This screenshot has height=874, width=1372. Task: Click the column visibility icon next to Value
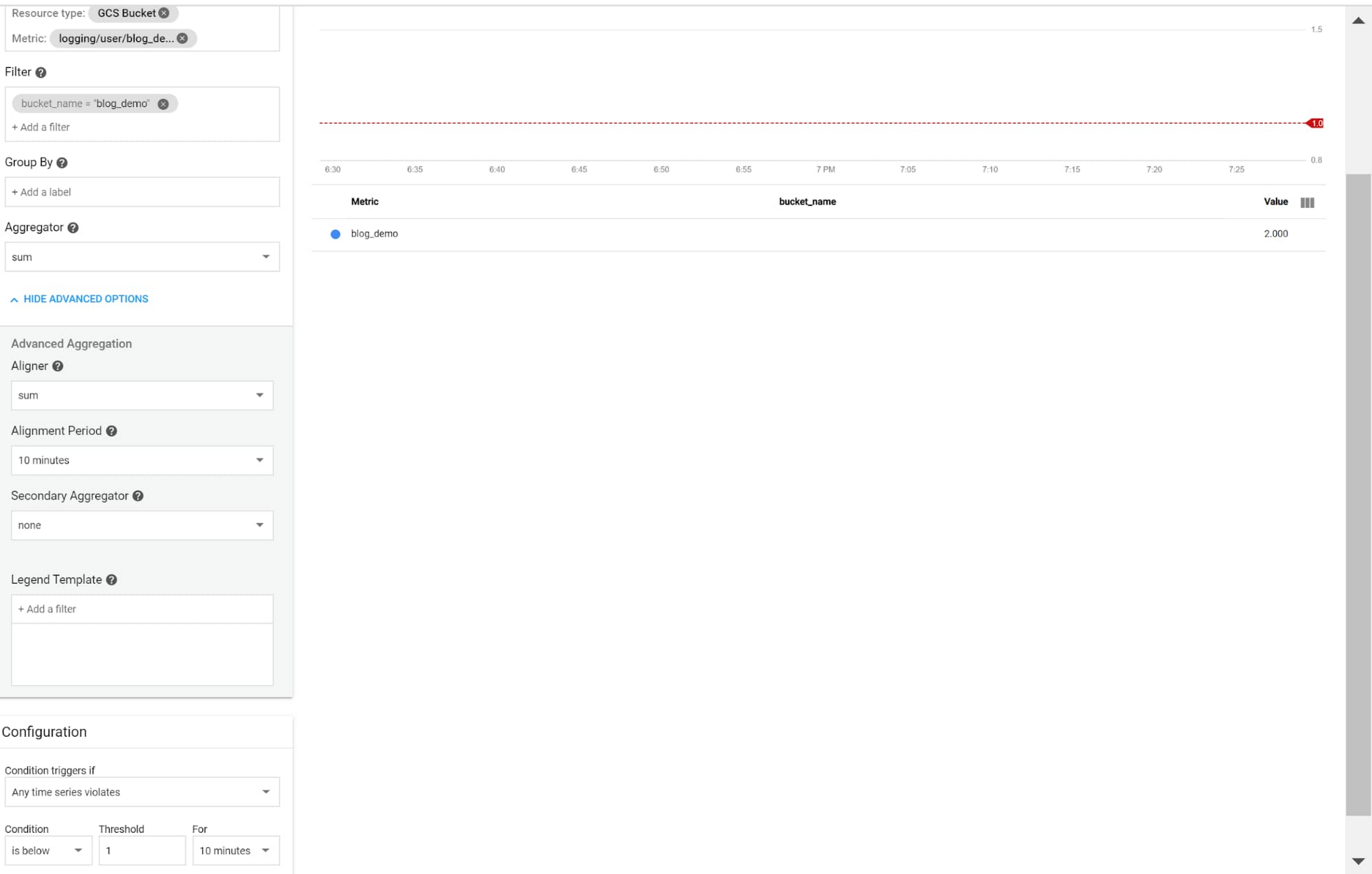coord(1307,201)
